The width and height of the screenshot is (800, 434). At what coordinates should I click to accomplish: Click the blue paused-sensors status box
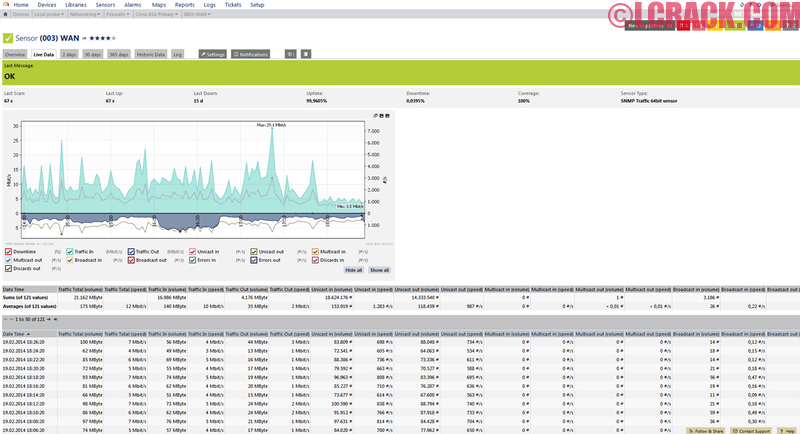[756, 25]
